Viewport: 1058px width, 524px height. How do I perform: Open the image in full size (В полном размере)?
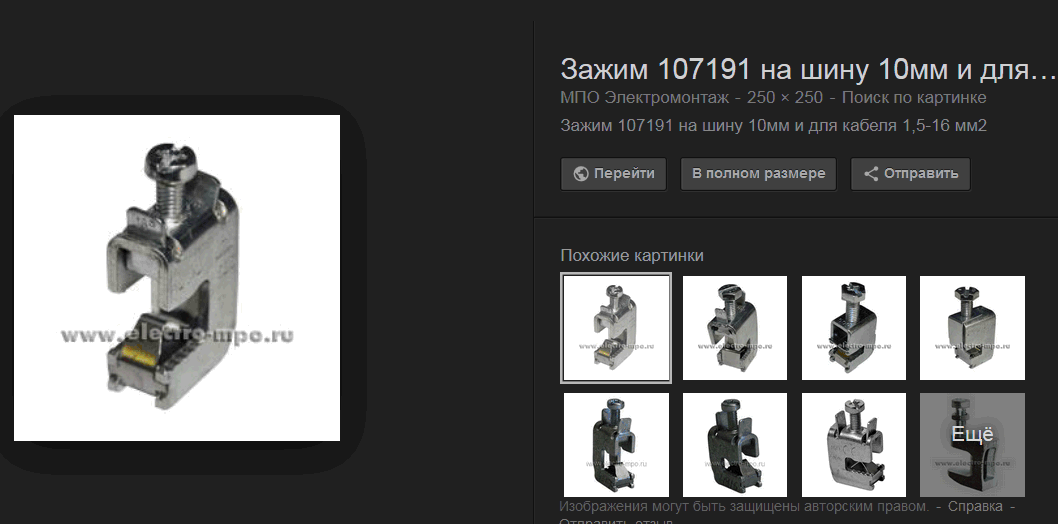[758, 174]
